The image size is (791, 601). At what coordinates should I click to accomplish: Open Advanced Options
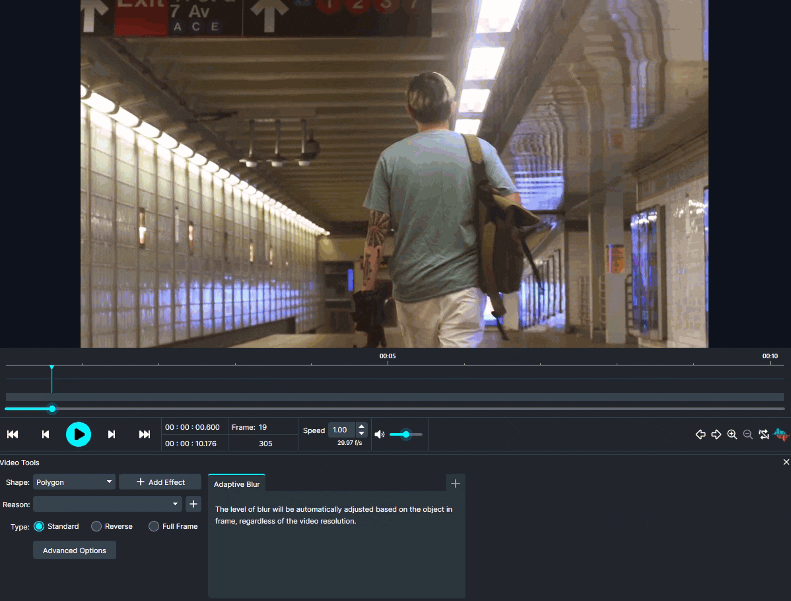[74, 550]
